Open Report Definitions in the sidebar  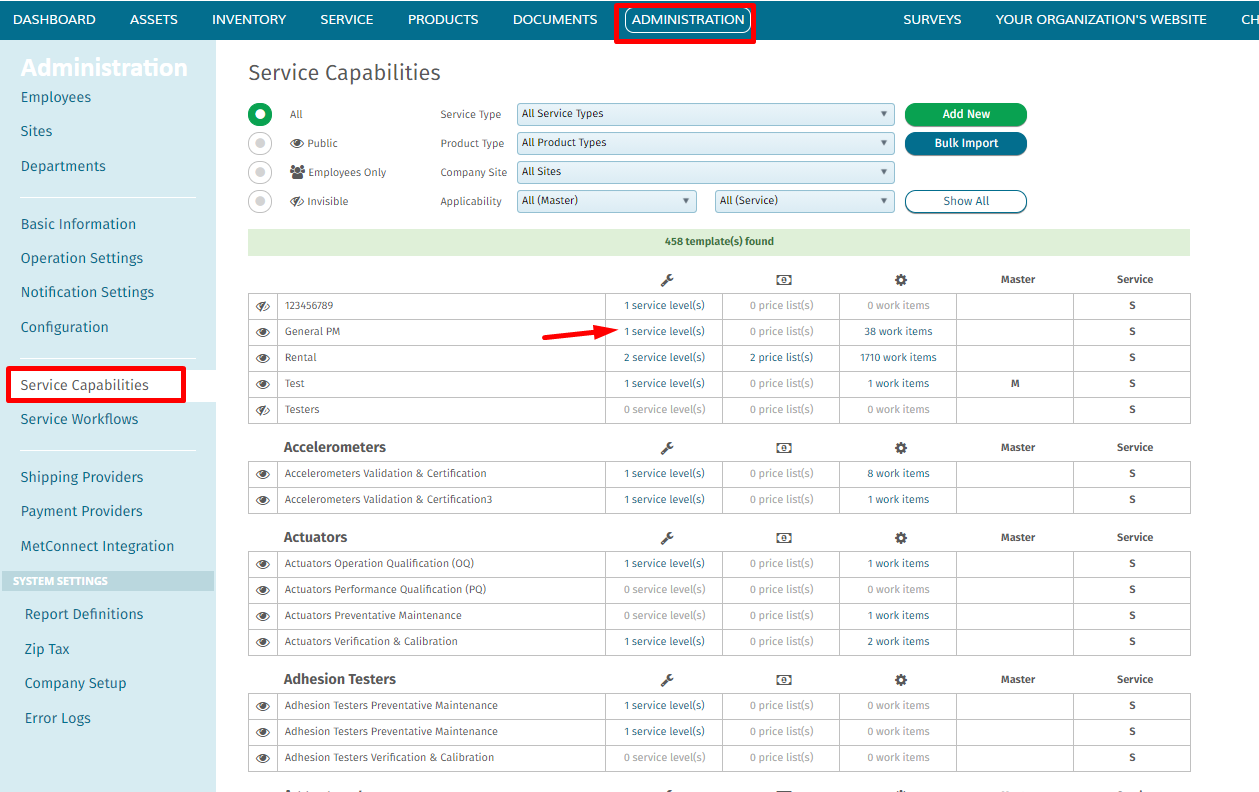coord(84,614)
